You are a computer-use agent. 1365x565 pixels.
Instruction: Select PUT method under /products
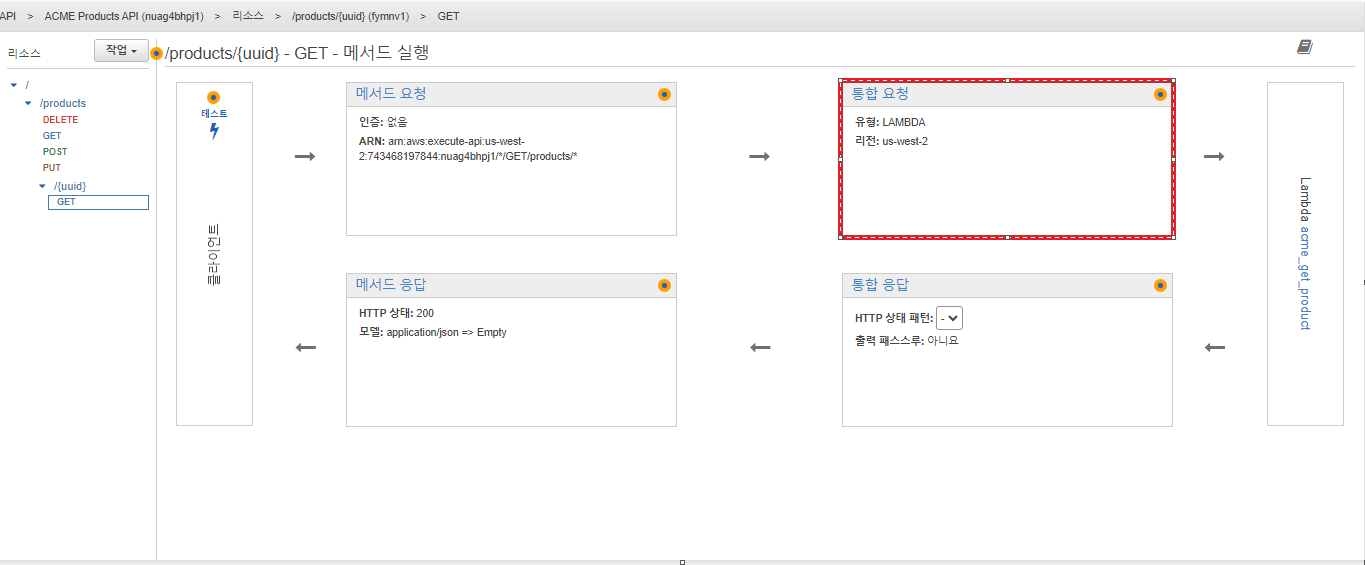click(52, 168)
